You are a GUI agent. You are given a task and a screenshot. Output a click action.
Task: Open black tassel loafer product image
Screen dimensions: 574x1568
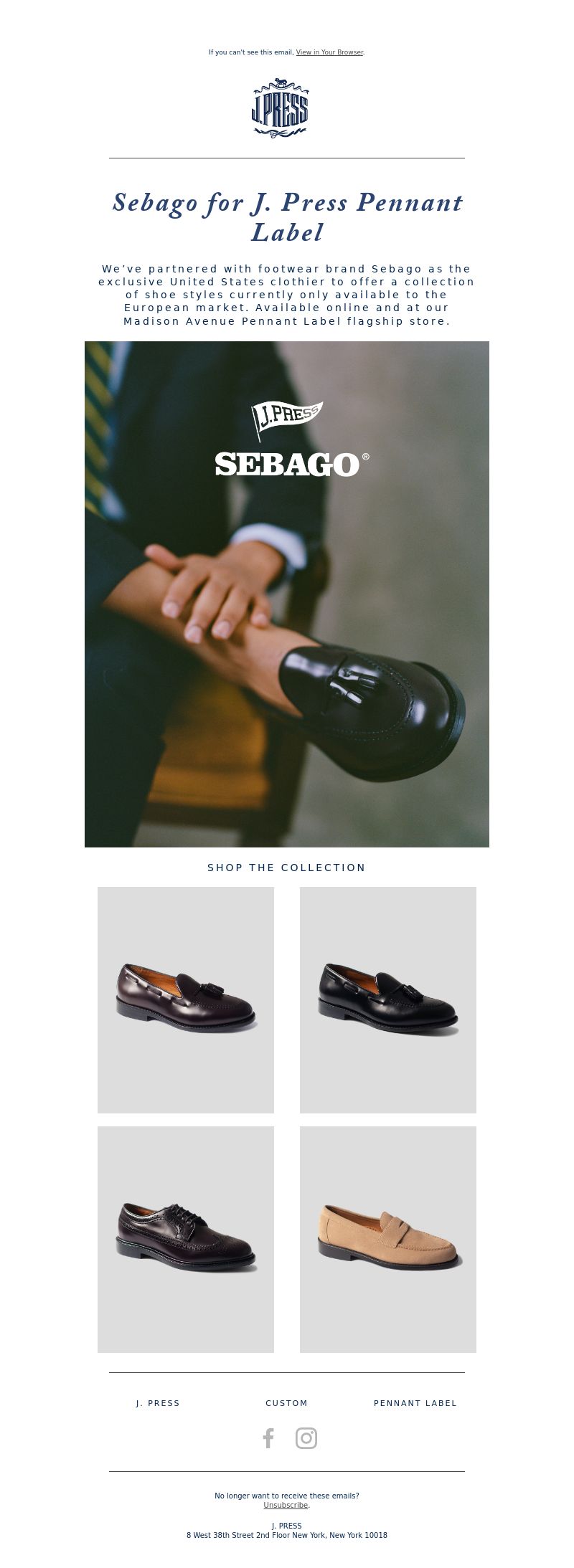pos(388,999)
